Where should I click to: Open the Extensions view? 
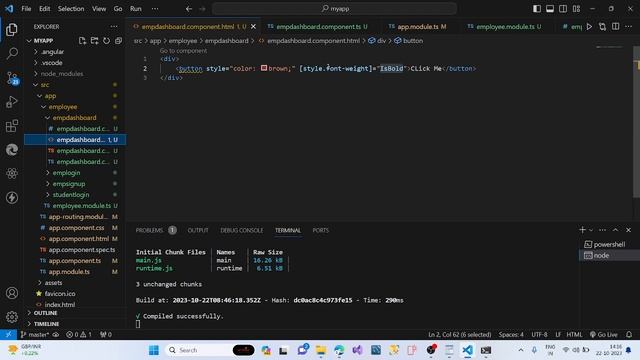[x=12, y=126]
